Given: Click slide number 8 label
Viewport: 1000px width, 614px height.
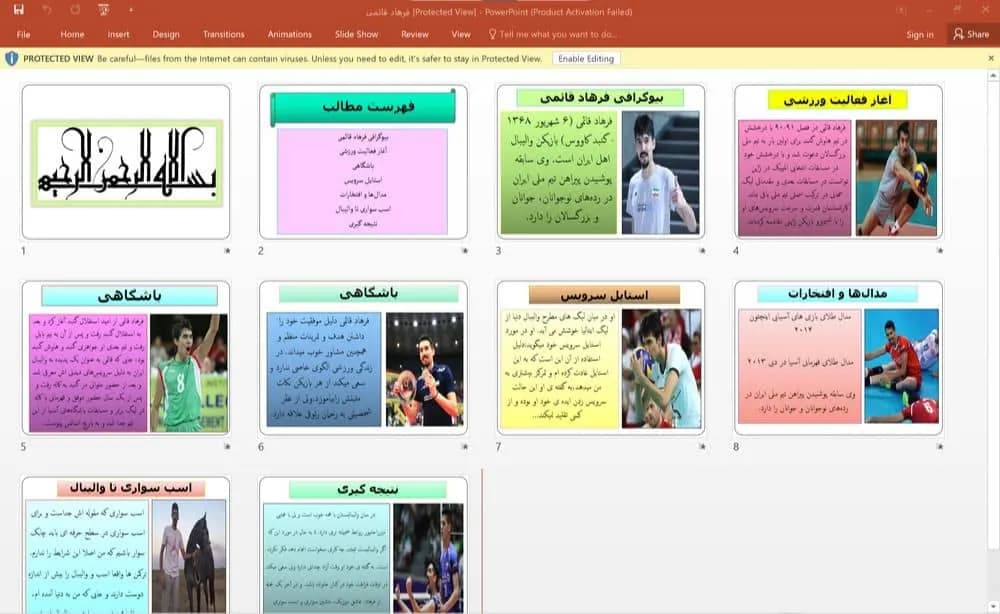Looking at the screenshot, I should coord(736,446).
